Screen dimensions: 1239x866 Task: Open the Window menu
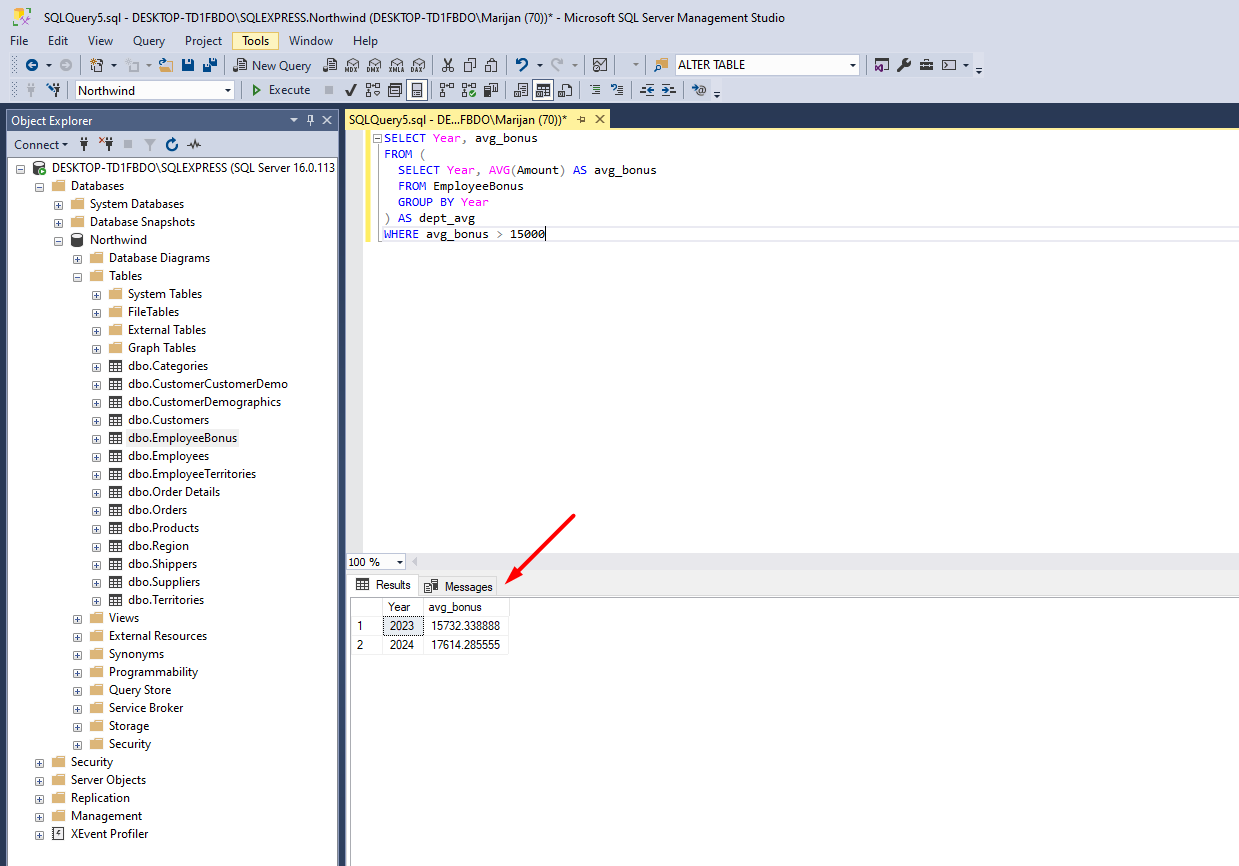click(x=311, y=41)
